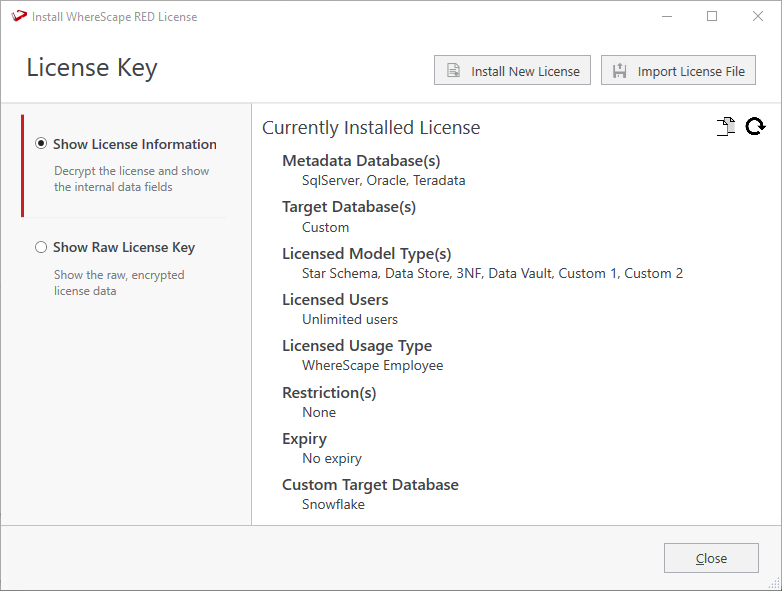The width and height of the screenshot is (782, 591).
Task: Select the Show License Information radio option
Action: tap(41, 144)
